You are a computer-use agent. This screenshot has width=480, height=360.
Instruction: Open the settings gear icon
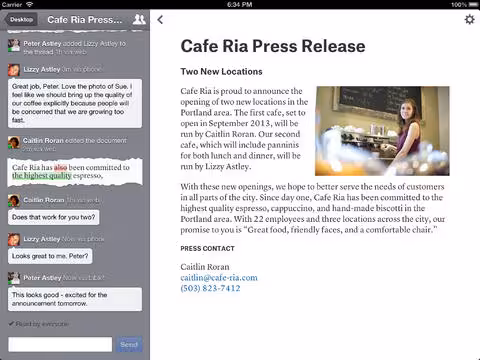pos(469,19)
